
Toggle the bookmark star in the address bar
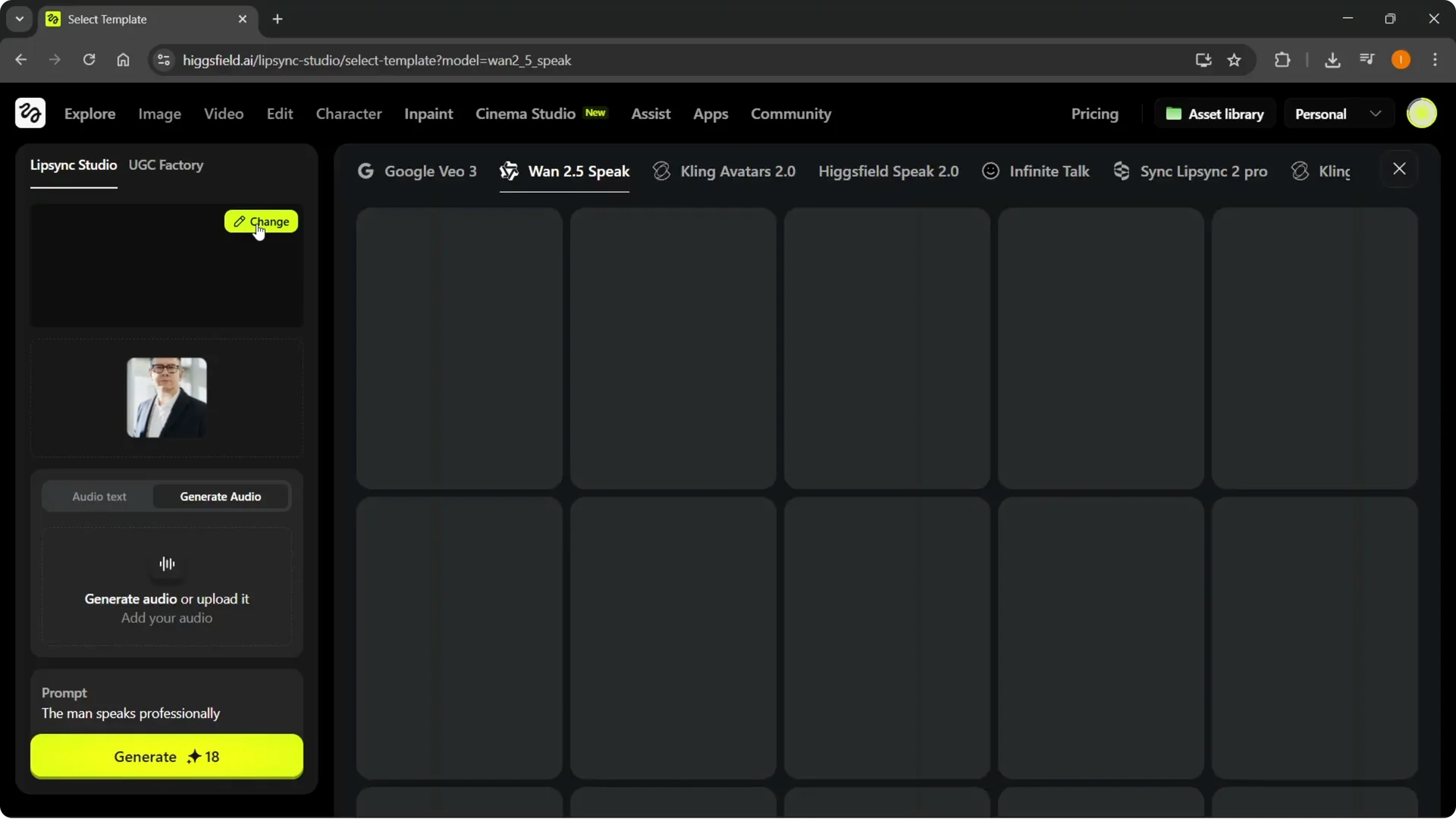click(x=1235, y=60)
